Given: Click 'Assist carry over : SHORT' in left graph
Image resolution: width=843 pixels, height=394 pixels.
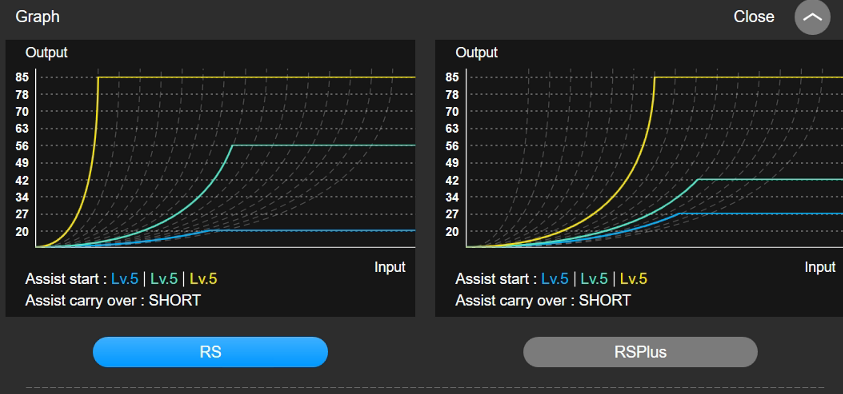Looking at the screenshot, I should tap(113, 300).
